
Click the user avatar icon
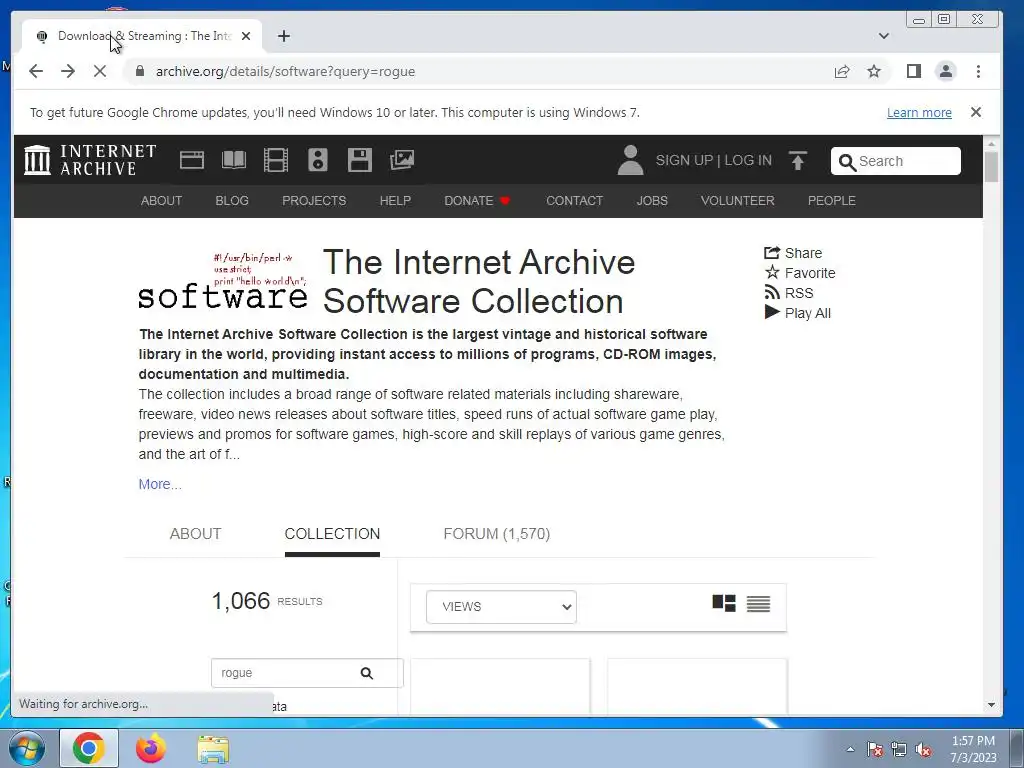(x=630, y=160)
